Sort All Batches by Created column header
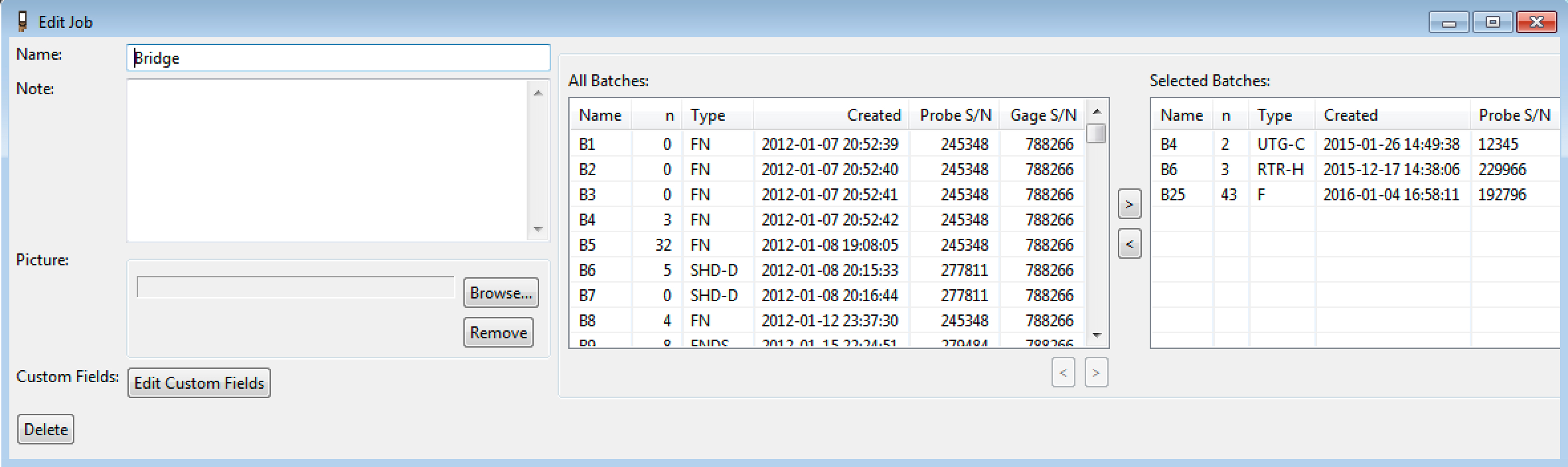The image size is (1568, 467). coord(830,115)
